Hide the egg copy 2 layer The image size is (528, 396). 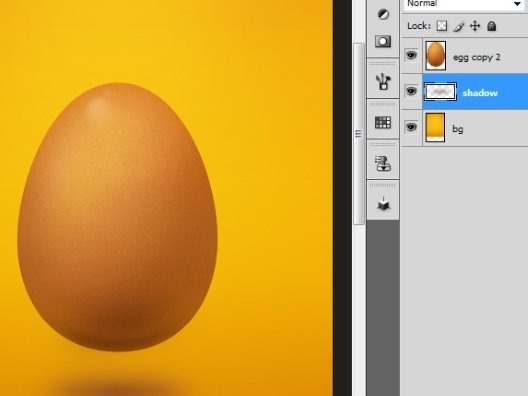coord(411,55)
